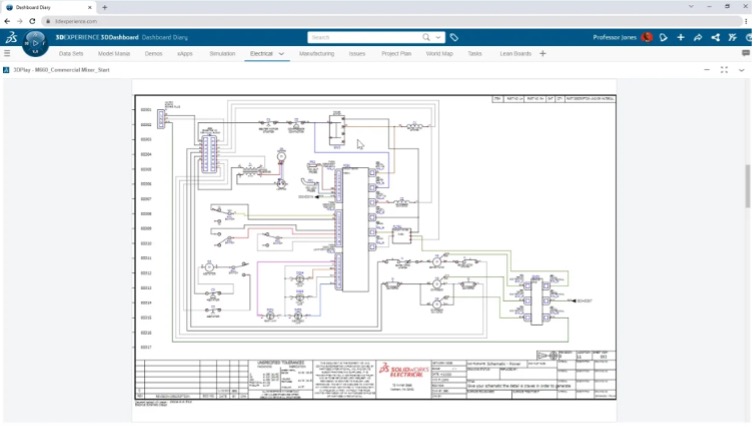The image size is (753, 428).
Task: Open notifications icon next to the avatar
Action: click(x=664, y=37)
